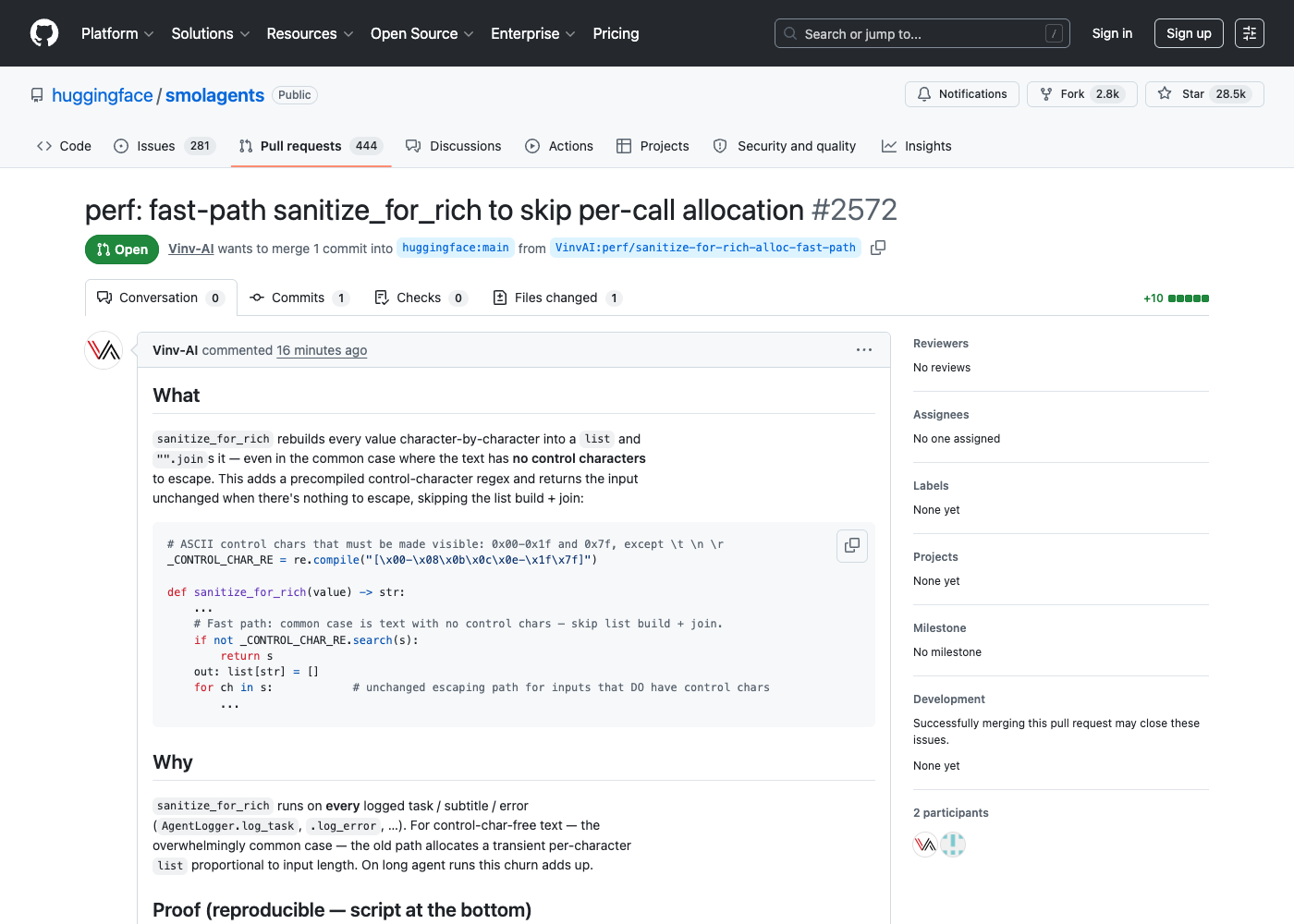This screenshot has width=1294, height=924.
Task: Copy the head branch name icon
Action: [x=878, y=248]
